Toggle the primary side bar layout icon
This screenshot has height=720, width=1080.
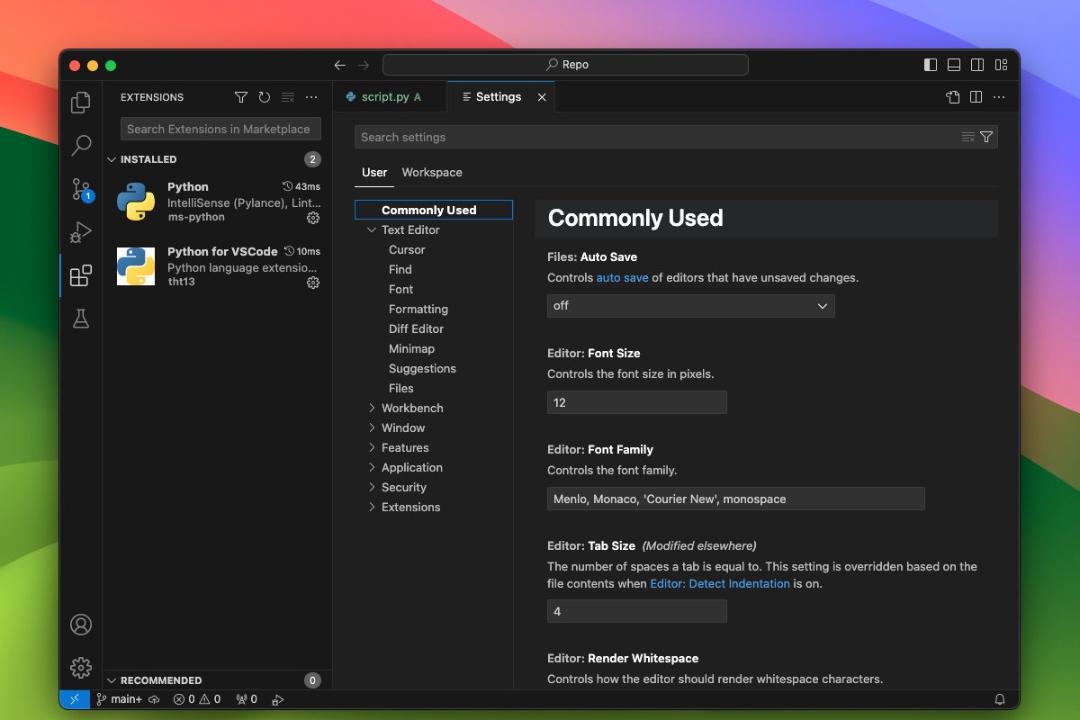930,65
